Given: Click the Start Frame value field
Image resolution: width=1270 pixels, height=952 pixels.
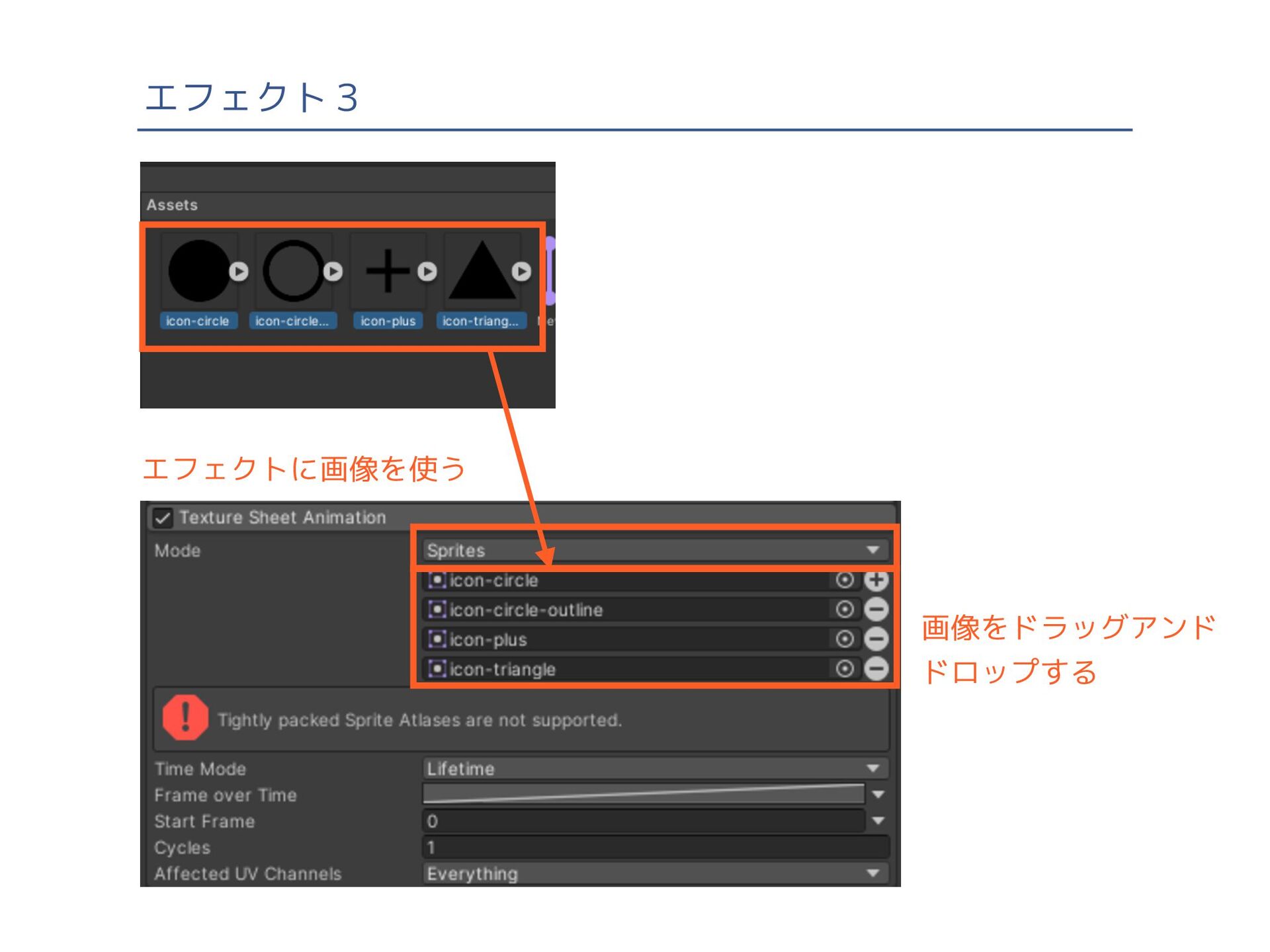Looking at the screenshot, I should click(x=643, y=821).
